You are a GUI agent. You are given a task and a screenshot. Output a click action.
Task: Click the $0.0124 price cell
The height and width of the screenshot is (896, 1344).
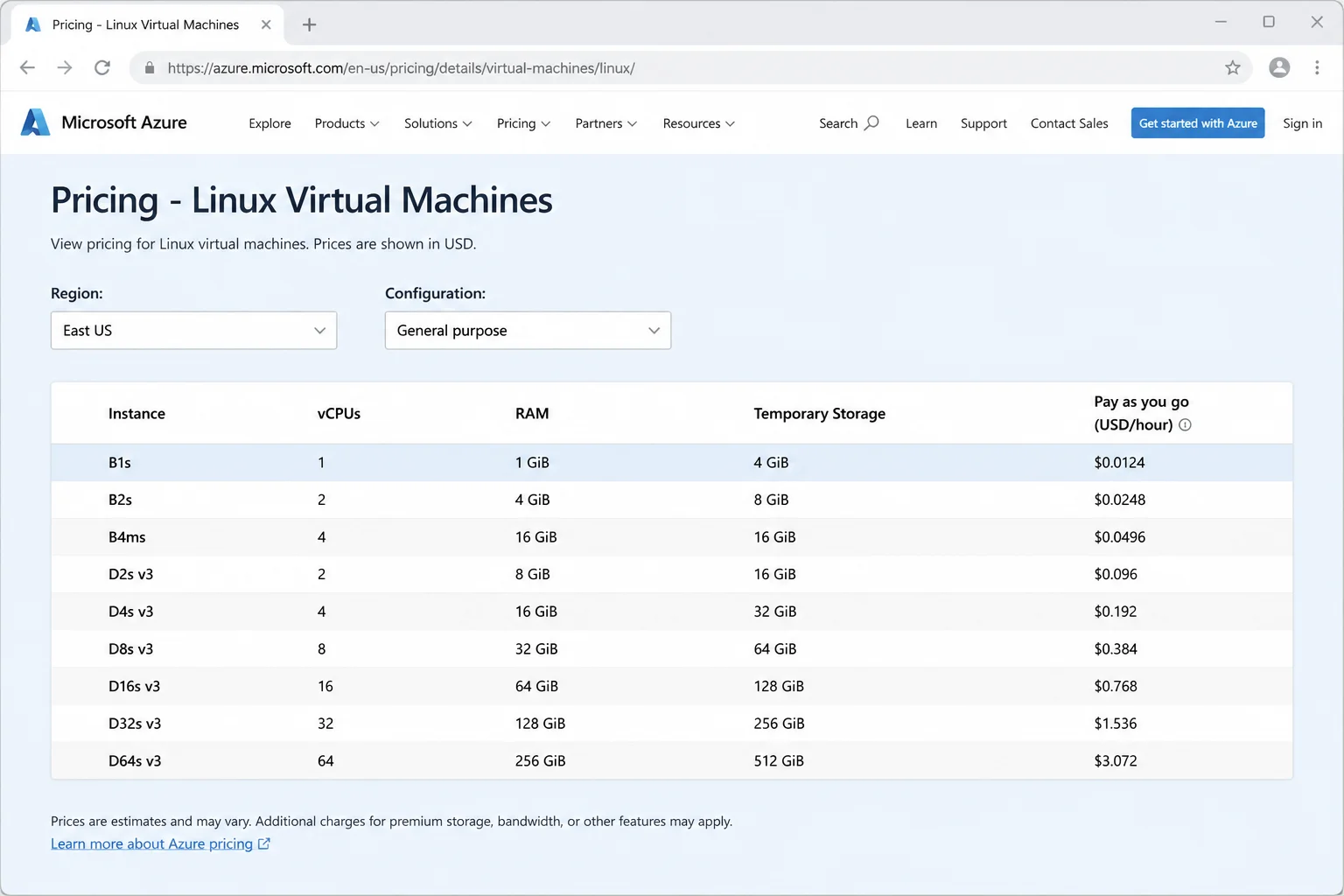[x=1119, y=462]
